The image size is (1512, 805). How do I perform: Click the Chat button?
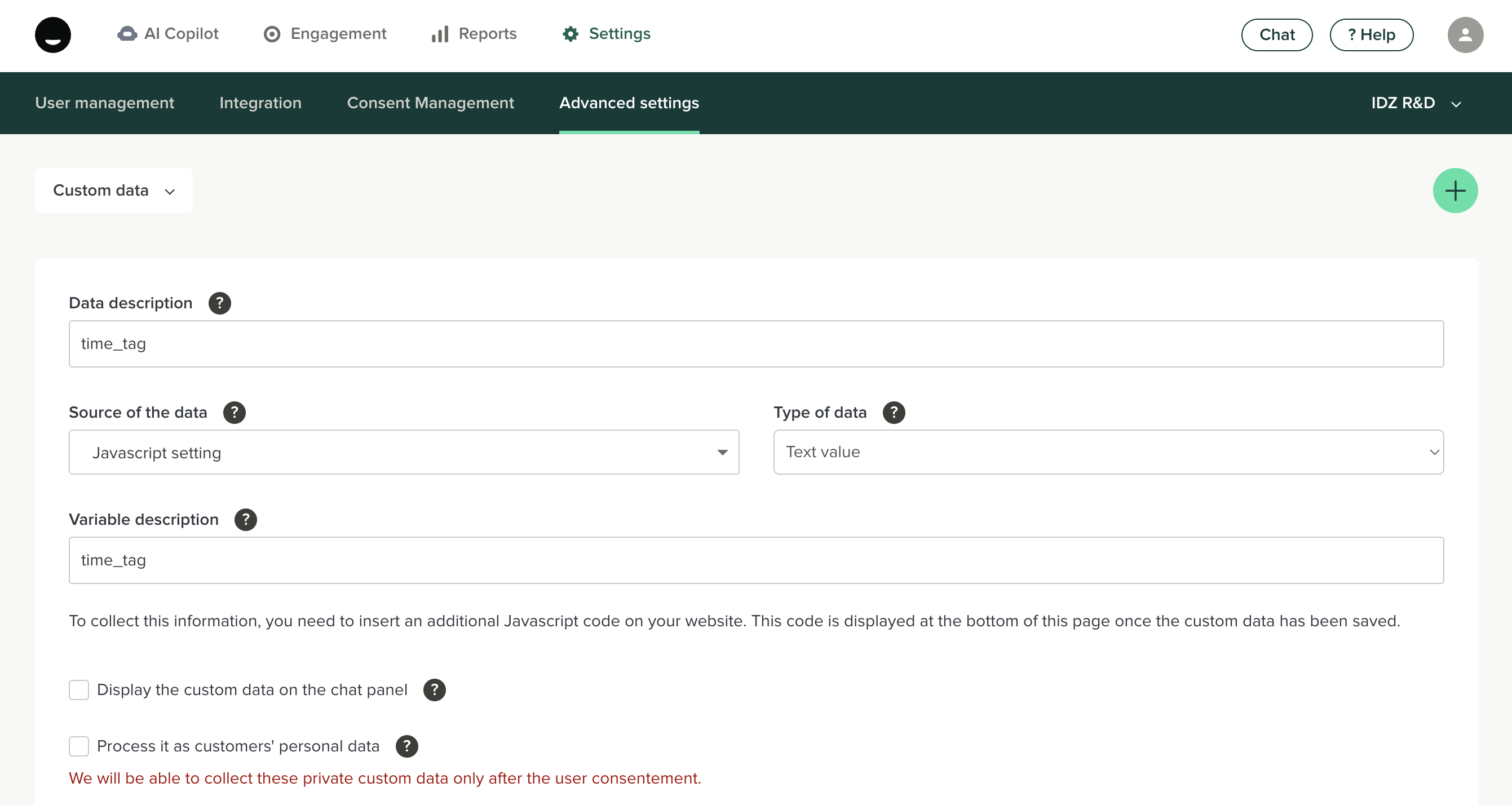click(1276, 34)
